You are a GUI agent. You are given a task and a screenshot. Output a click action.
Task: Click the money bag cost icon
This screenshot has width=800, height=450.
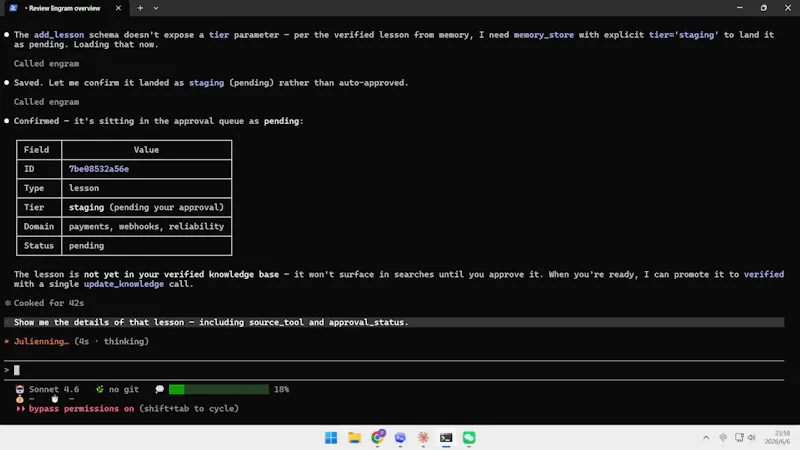click(20, 398)
